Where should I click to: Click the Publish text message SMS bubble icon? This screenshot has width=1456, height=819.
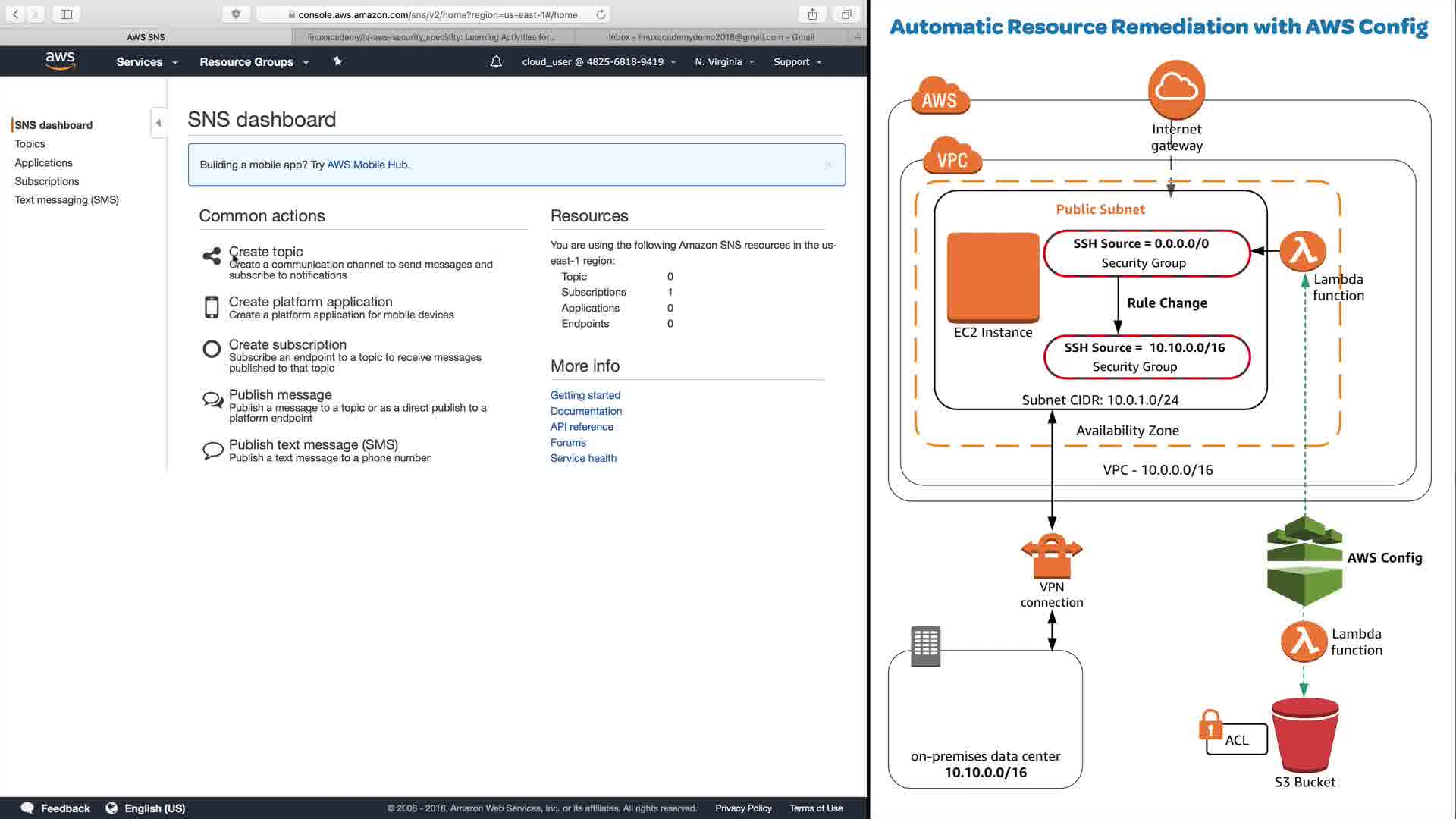click(x=212, y=450)
